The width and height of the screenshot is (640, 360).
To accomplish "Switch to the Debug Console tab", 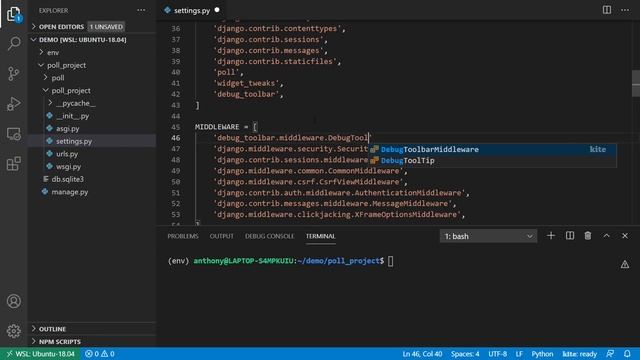I will [x=269, y=236].
